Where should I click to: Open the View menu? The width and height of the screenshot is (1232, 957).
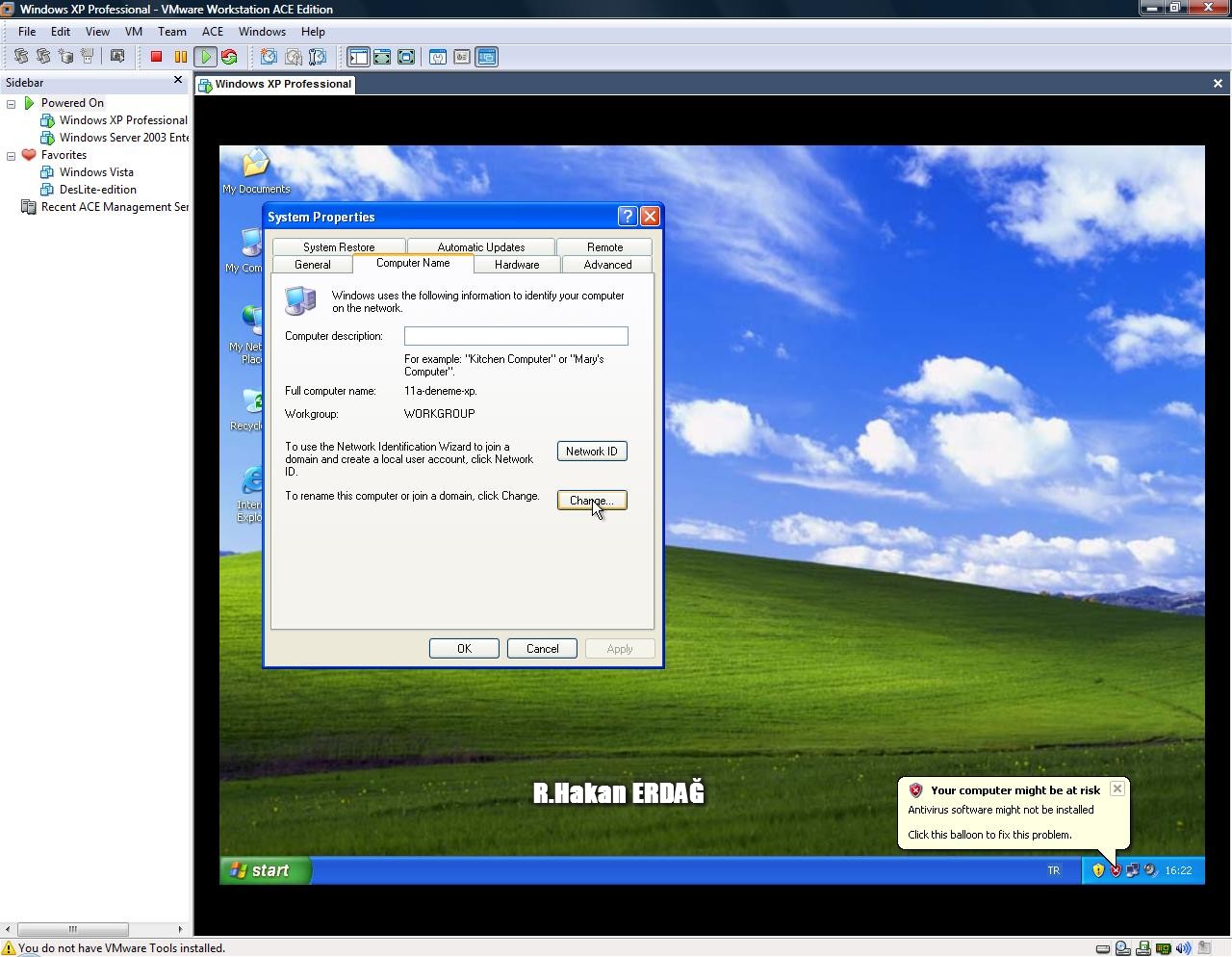coord(97,32)
